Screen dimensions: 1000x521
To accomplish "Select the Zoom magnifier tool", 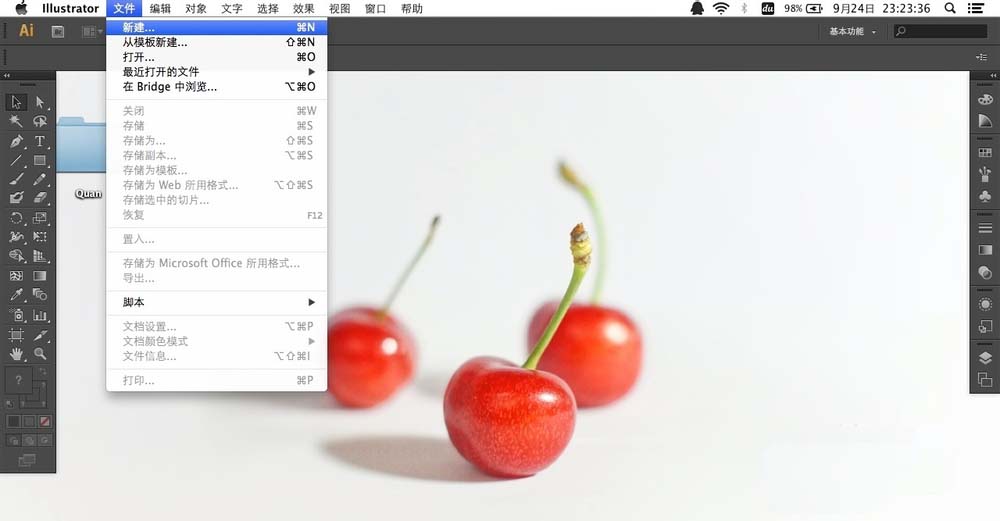I will tap(40, 354).
